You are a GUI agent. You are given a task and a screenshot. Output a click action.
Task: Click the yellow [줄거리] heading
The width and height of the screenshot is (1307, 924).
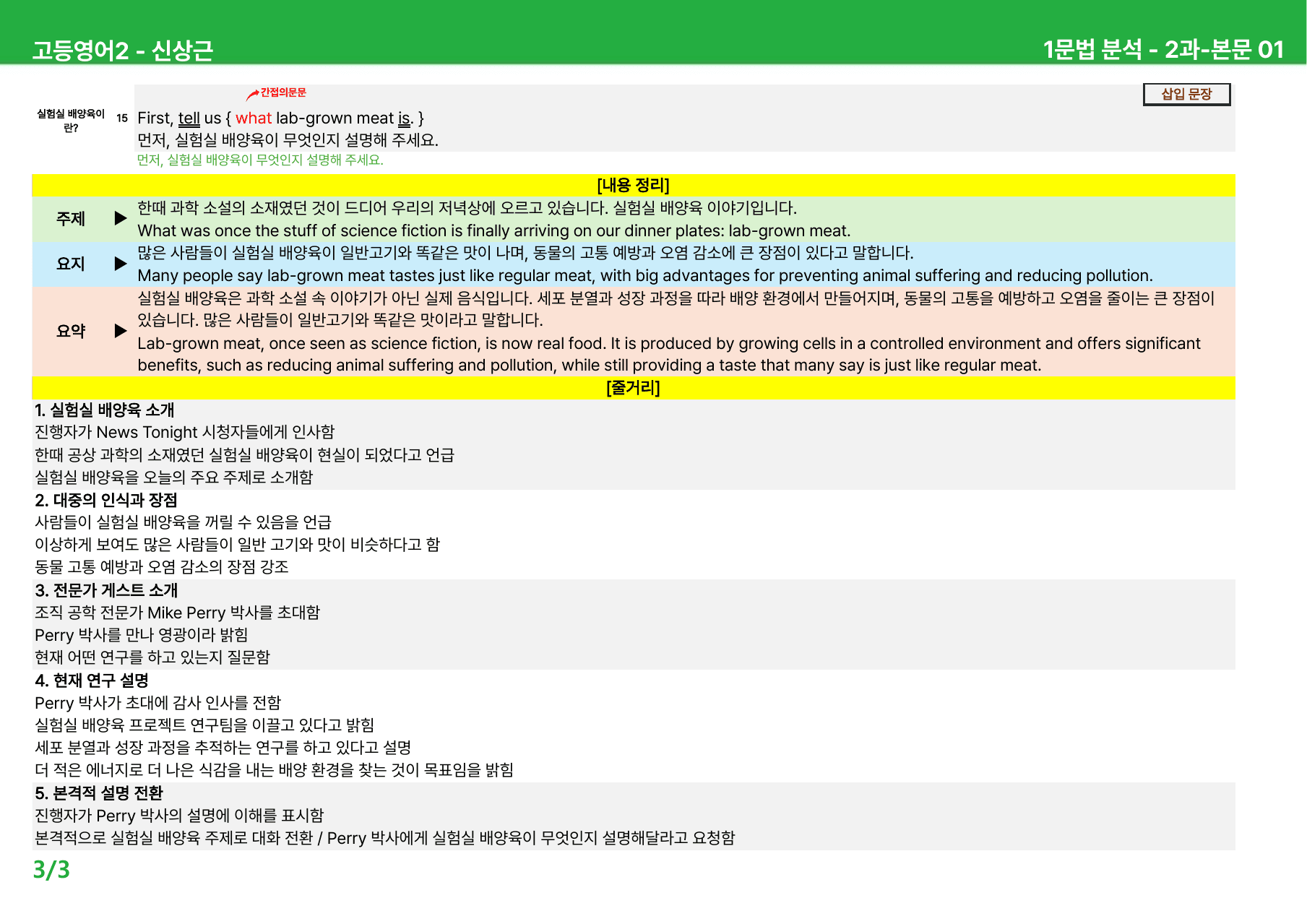coord(633,388)
